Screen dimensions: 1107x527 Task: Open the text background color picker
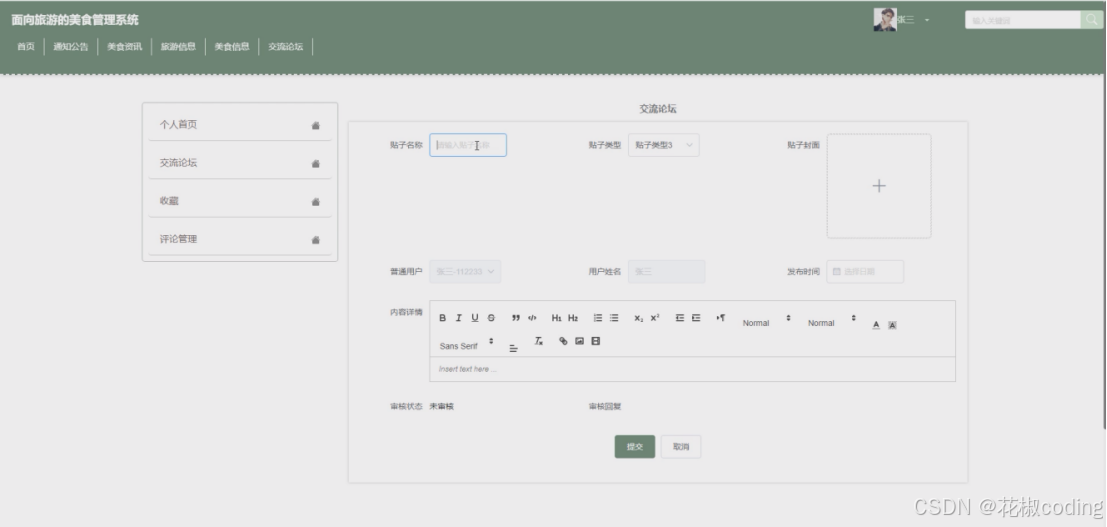[892, 325]
